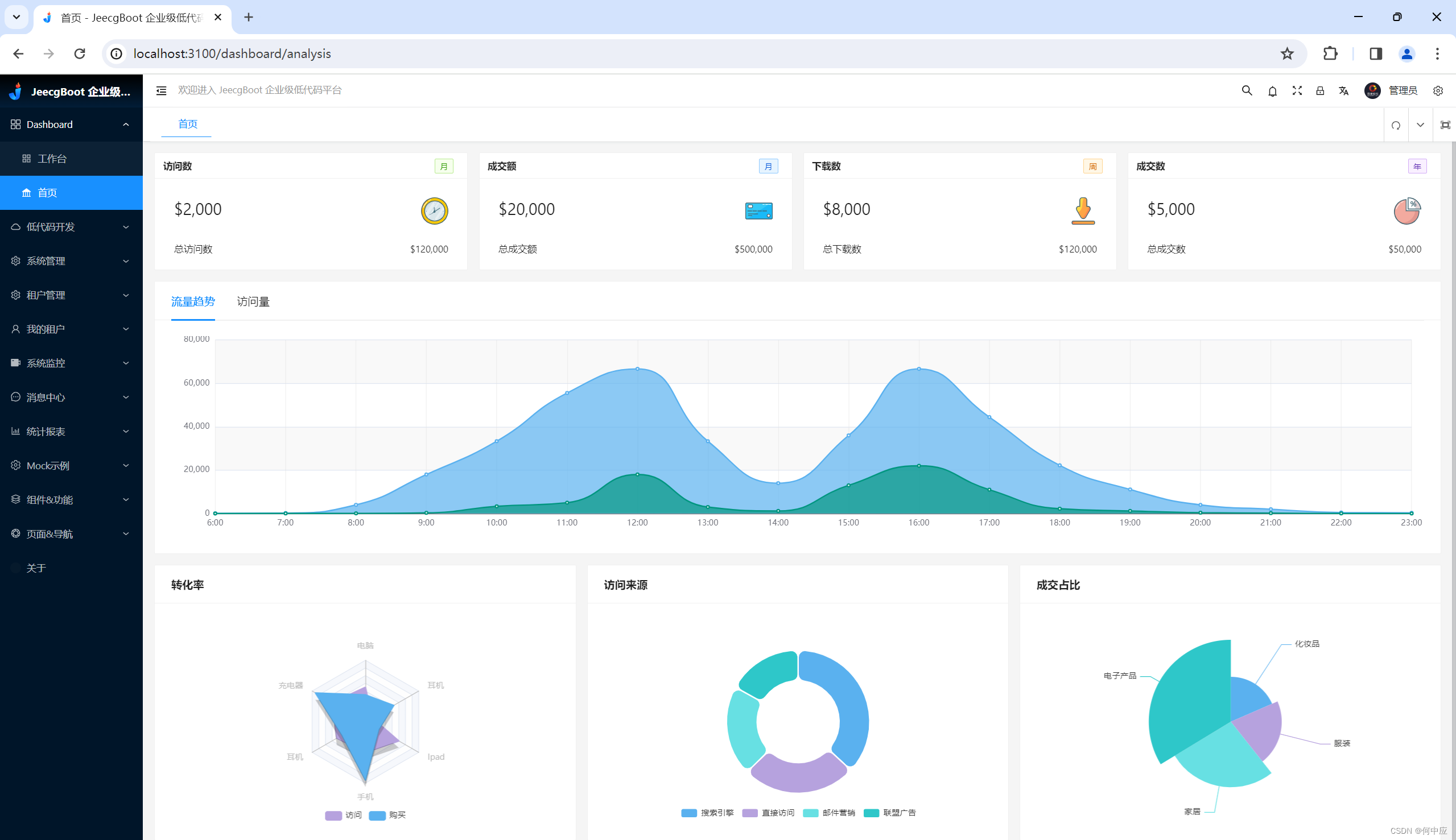This screenshot has width=1456, height=840.
Task: Click the lock screen icon
Action: pyautogui.click(x=1320, y=90)
